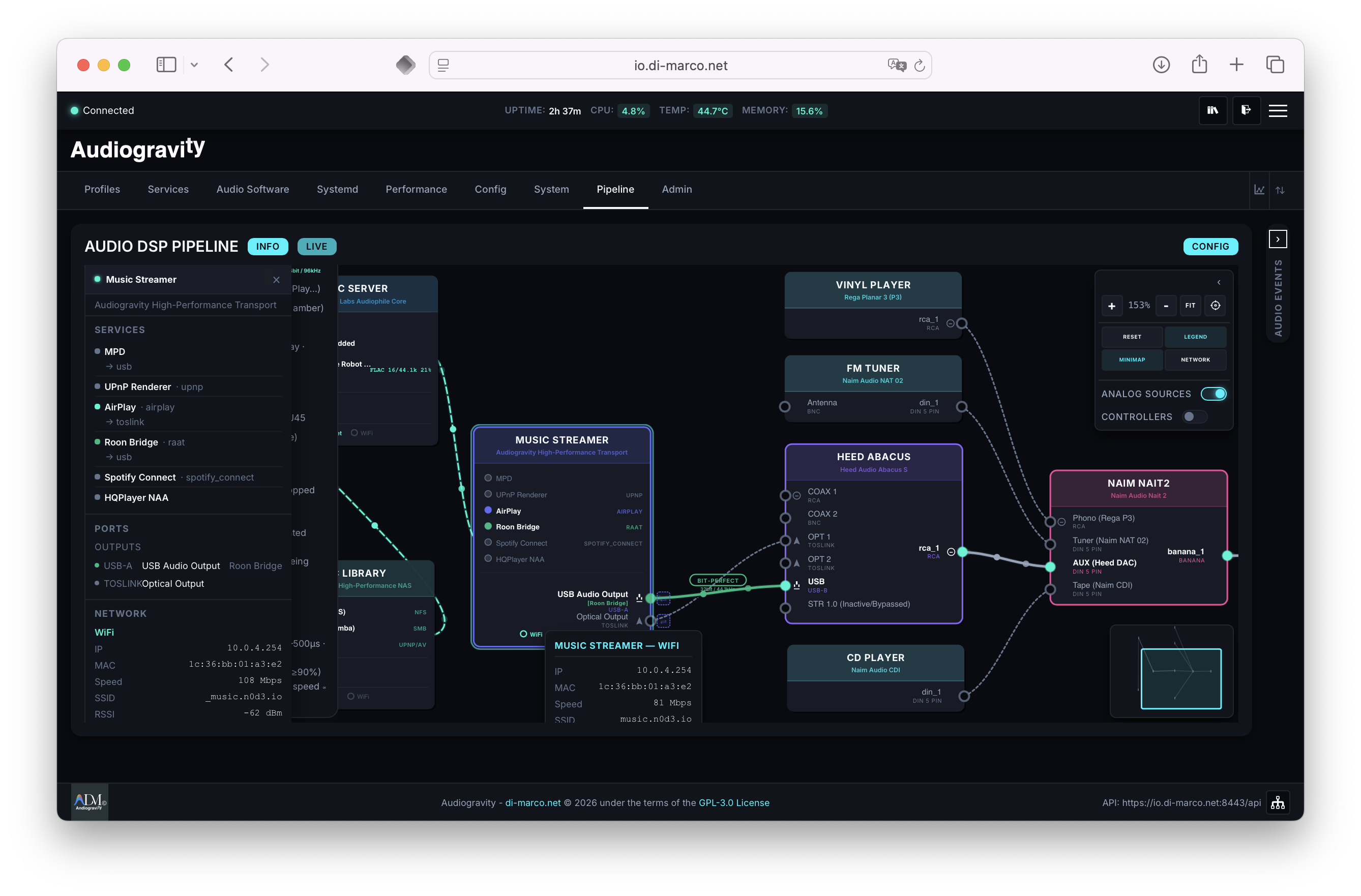Disable the Analog Sources toggle
This screenshot has height=896, width=1361.
pyautogui.click(x=1214, y=394)
